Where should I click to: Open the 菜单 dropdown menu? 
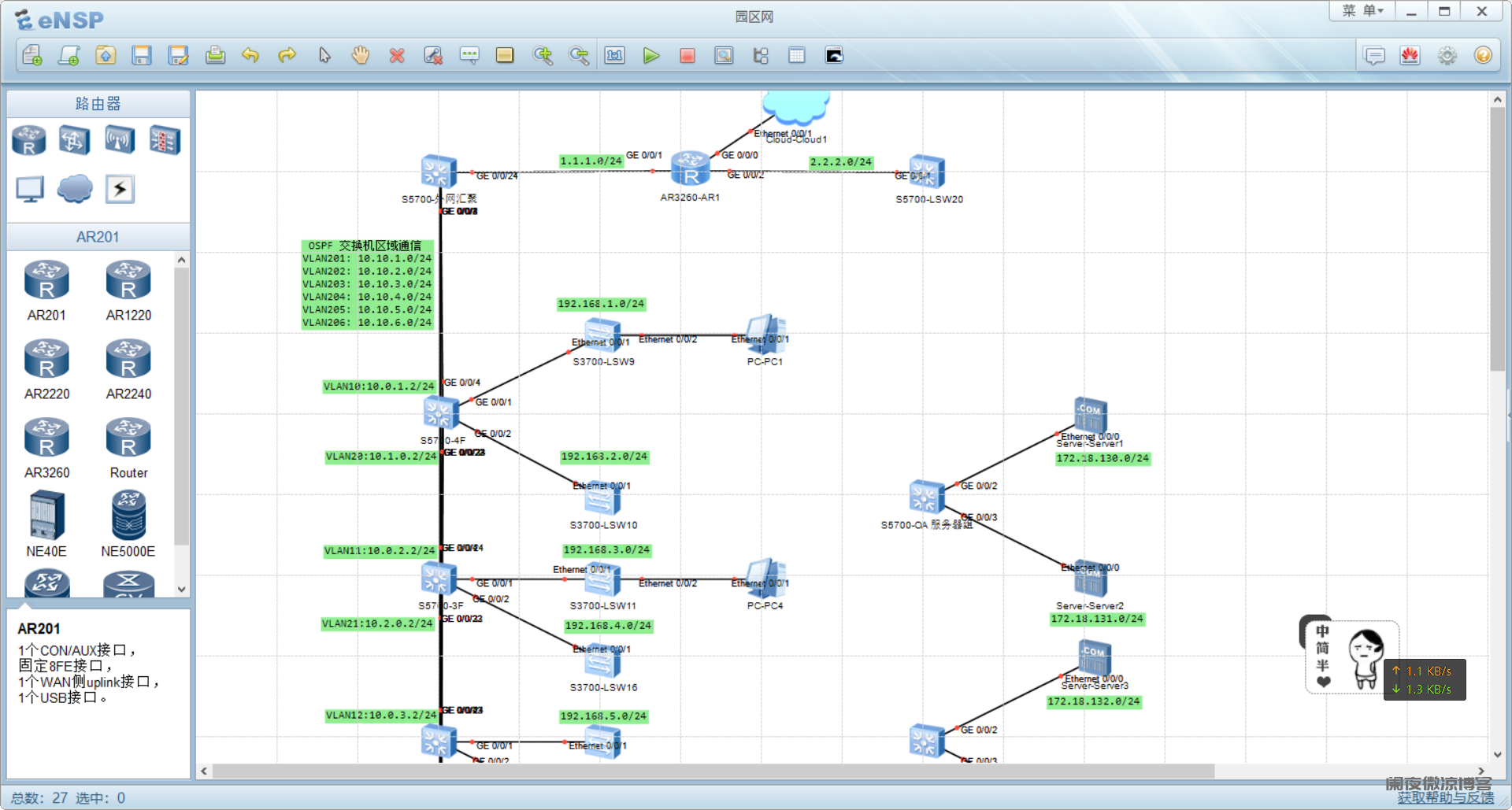point(1362,11)
